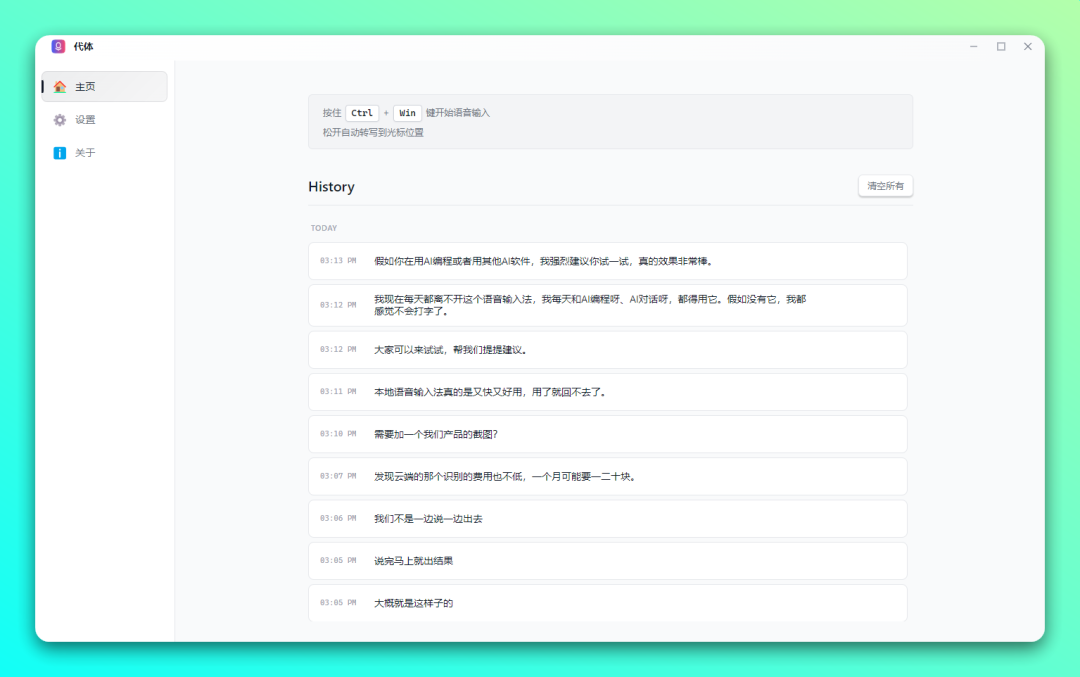Click the Win key badge in hint
Image resolution: width=1080 pixels, height=677 pixels.
[407, 113]
